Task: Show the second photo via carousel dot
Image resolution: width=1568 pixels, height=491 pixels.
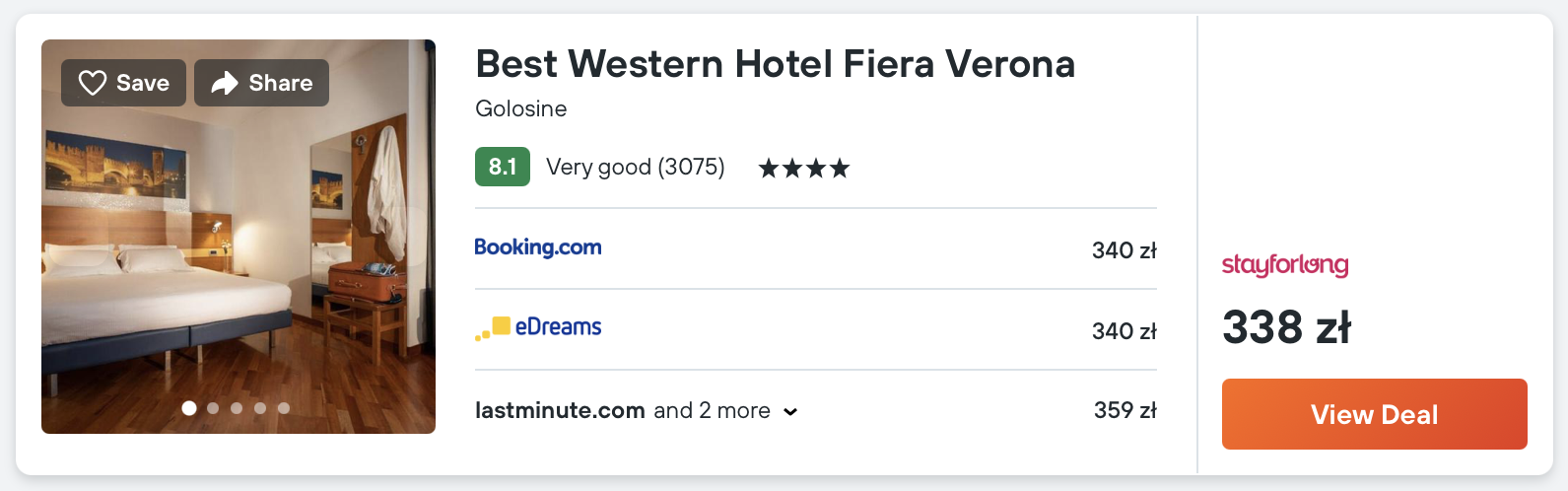Action: click(x=213, y=408)
